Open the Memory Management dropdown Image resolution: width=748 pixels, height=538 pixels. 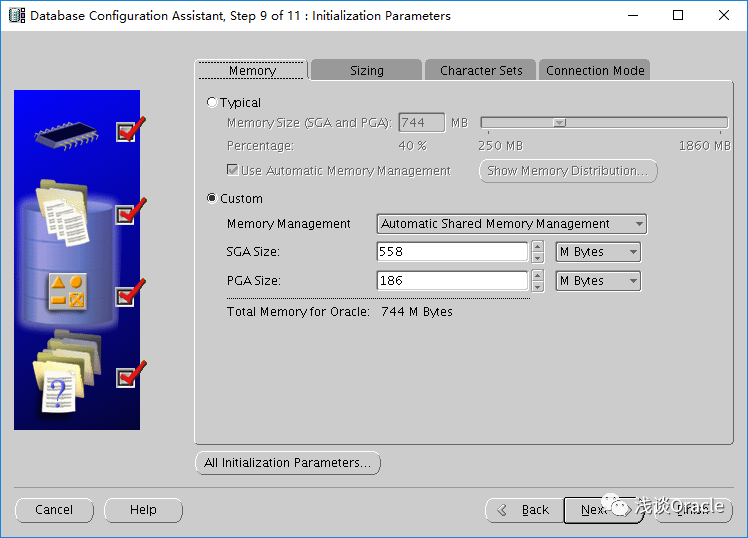pos(511,224)
